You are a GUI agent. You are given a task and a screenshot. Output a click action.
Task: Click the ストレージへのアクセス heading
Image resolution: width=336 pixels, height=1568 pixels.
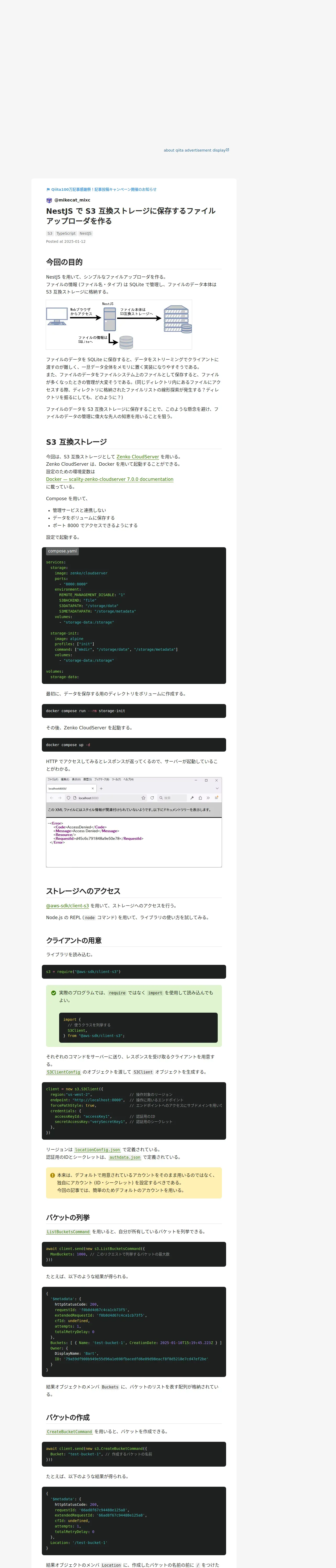83,891
